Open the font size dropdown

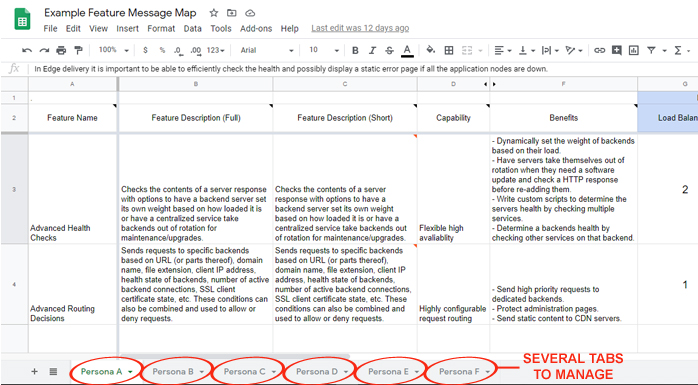point(324,50)
